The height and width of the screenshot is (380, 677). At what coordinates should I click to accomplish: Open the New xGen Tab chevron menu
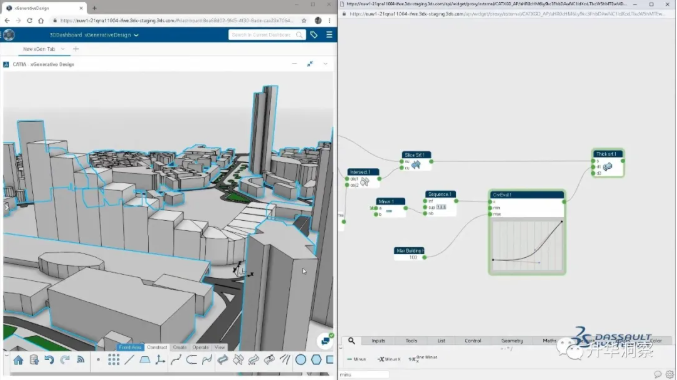(x=63, y=49)
